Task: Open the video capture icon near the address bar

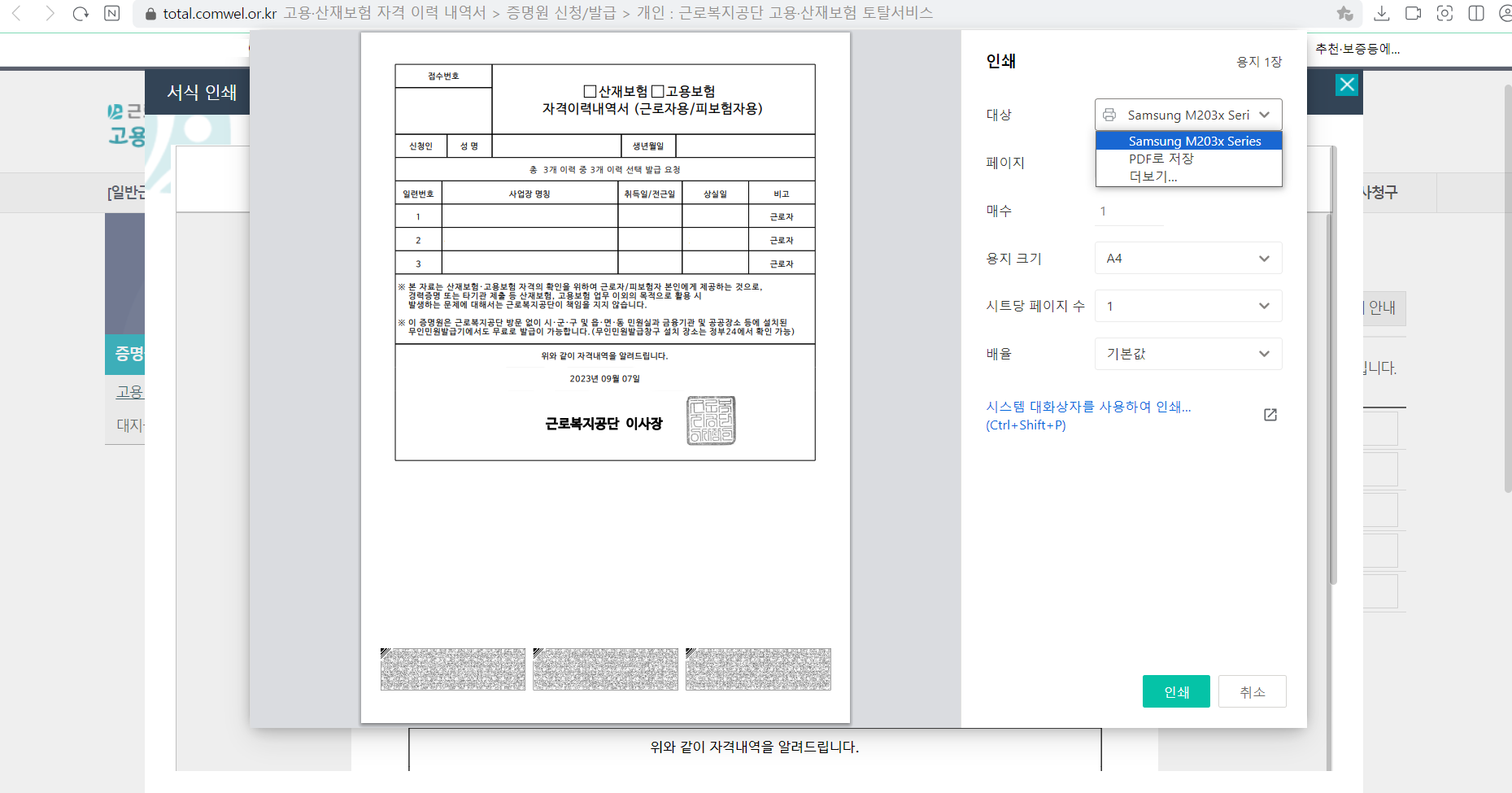Action: click(x=1414, y=13)
